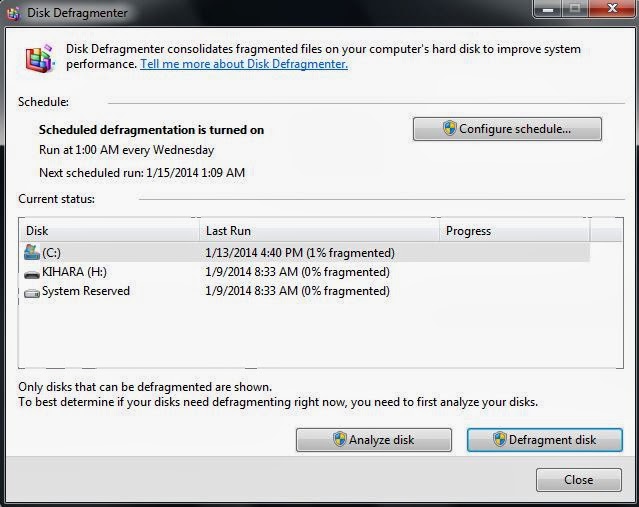Click "Scheduled defragmentation is turned on" text

[151, 130]
